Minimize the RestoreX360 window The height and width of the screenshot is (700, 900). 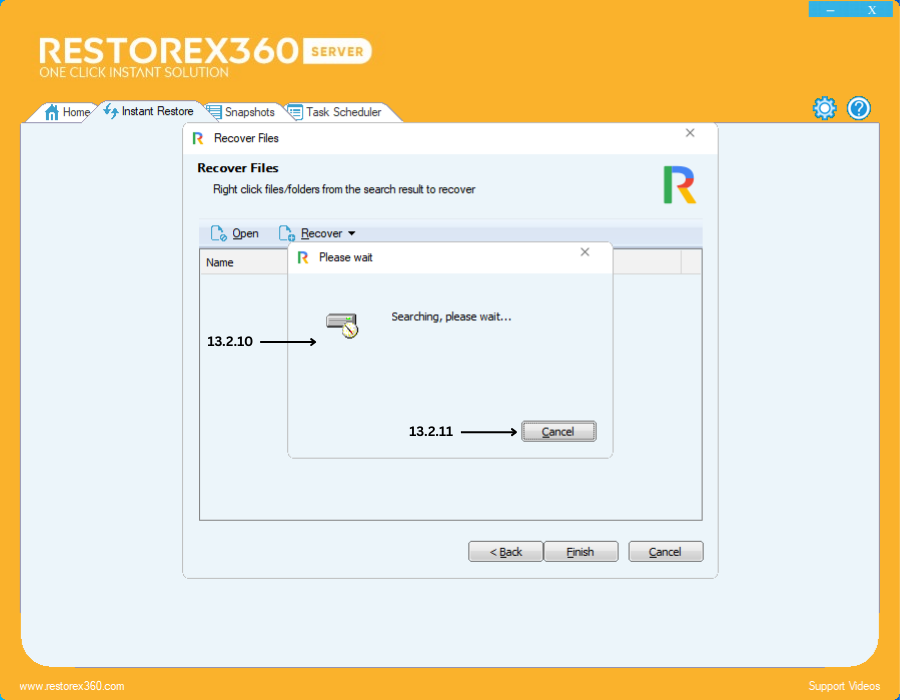pos(830,10)
